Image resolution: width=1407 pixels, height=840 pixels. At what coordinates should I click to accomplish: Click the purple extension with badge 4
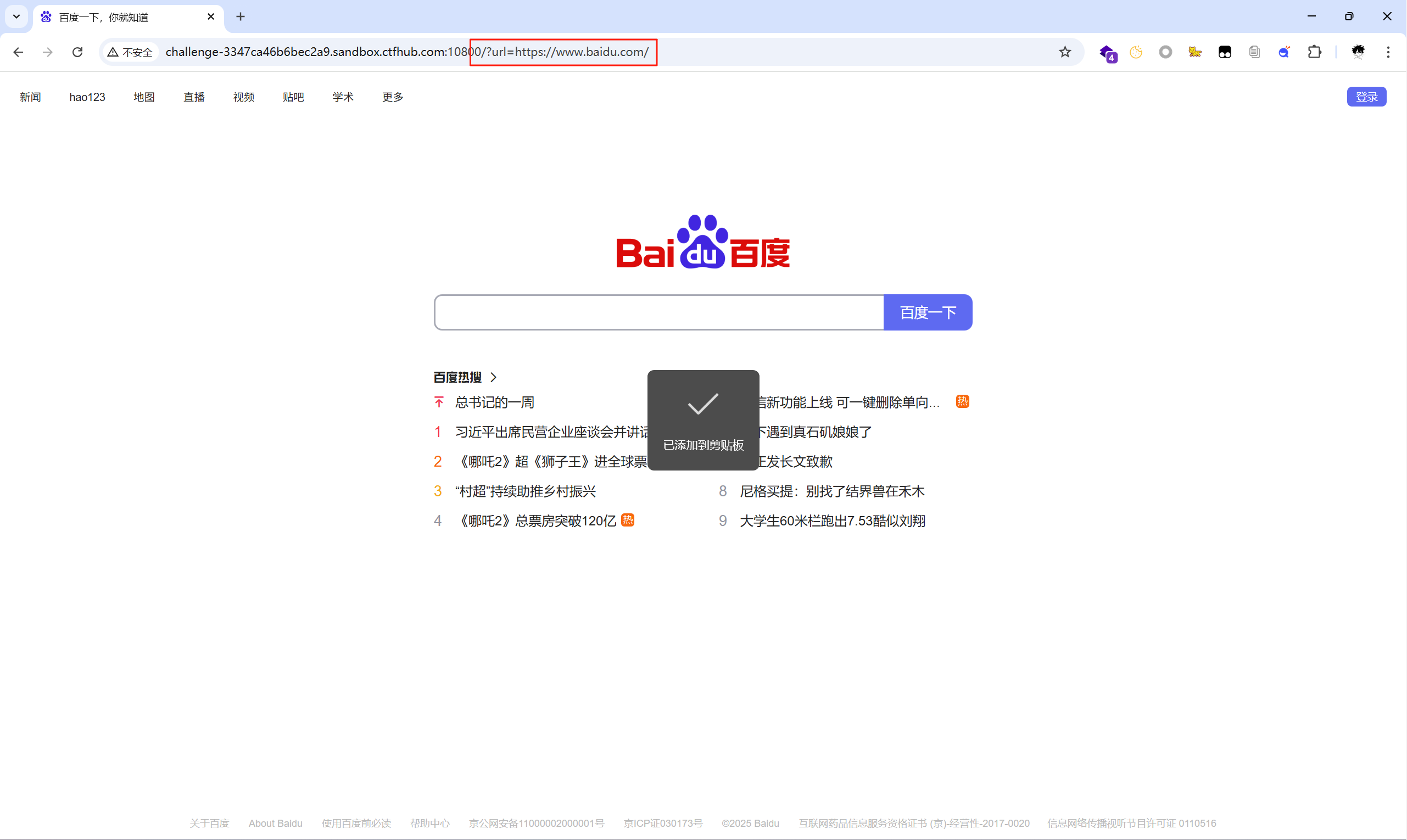(1107, 53)
